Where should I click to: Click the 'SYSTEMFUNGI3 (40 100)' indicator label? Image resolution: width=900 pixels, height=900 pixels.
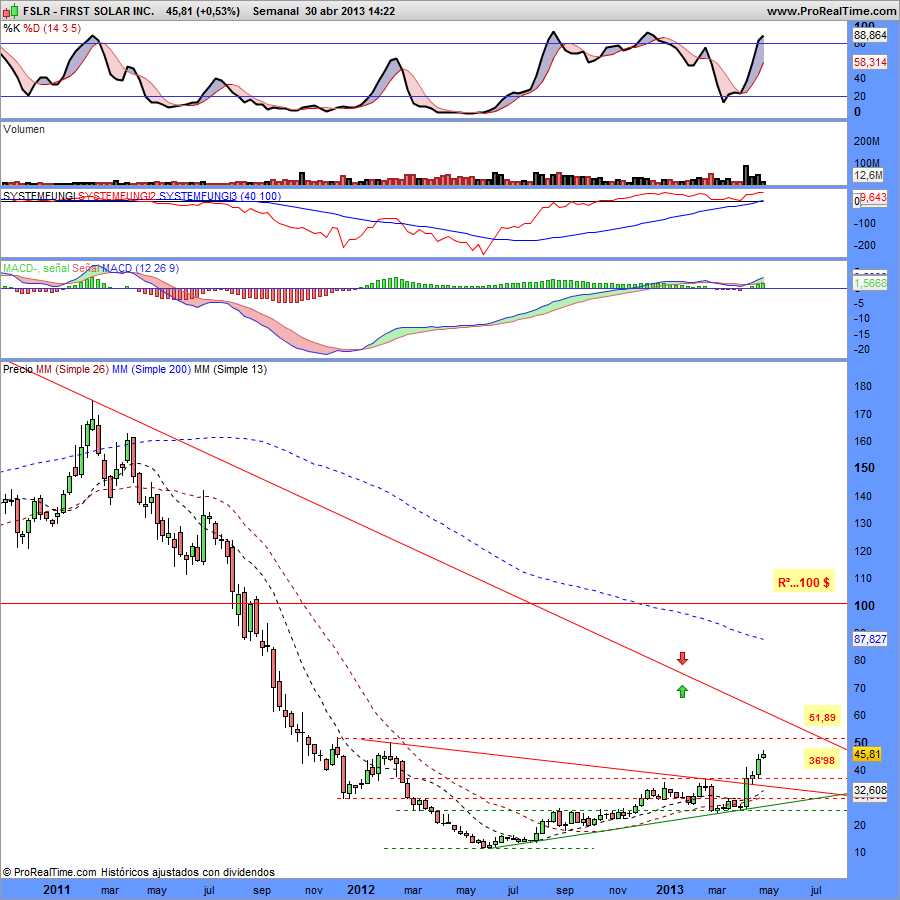(x=220, y=196)
